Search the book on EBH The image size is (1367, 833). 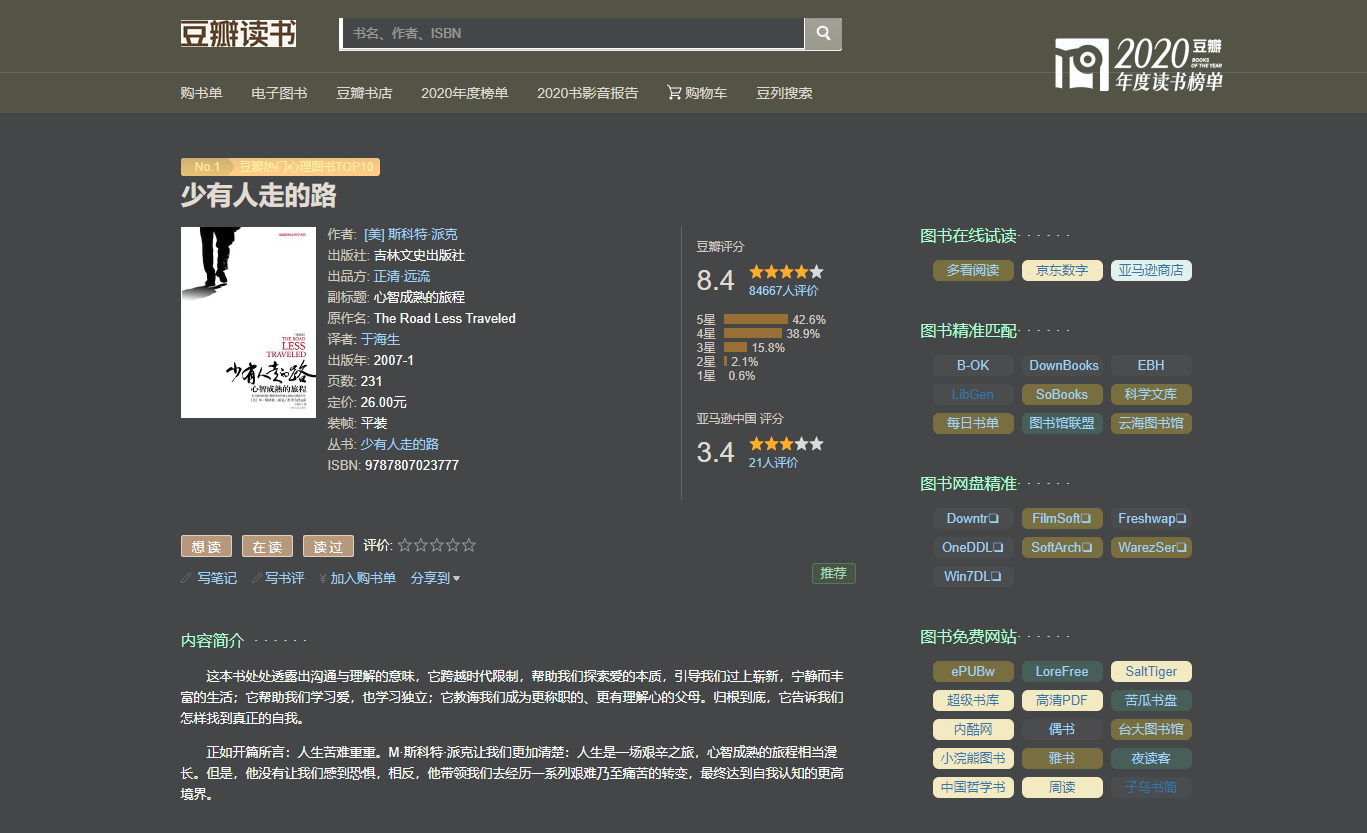[x=1151, y=365]
